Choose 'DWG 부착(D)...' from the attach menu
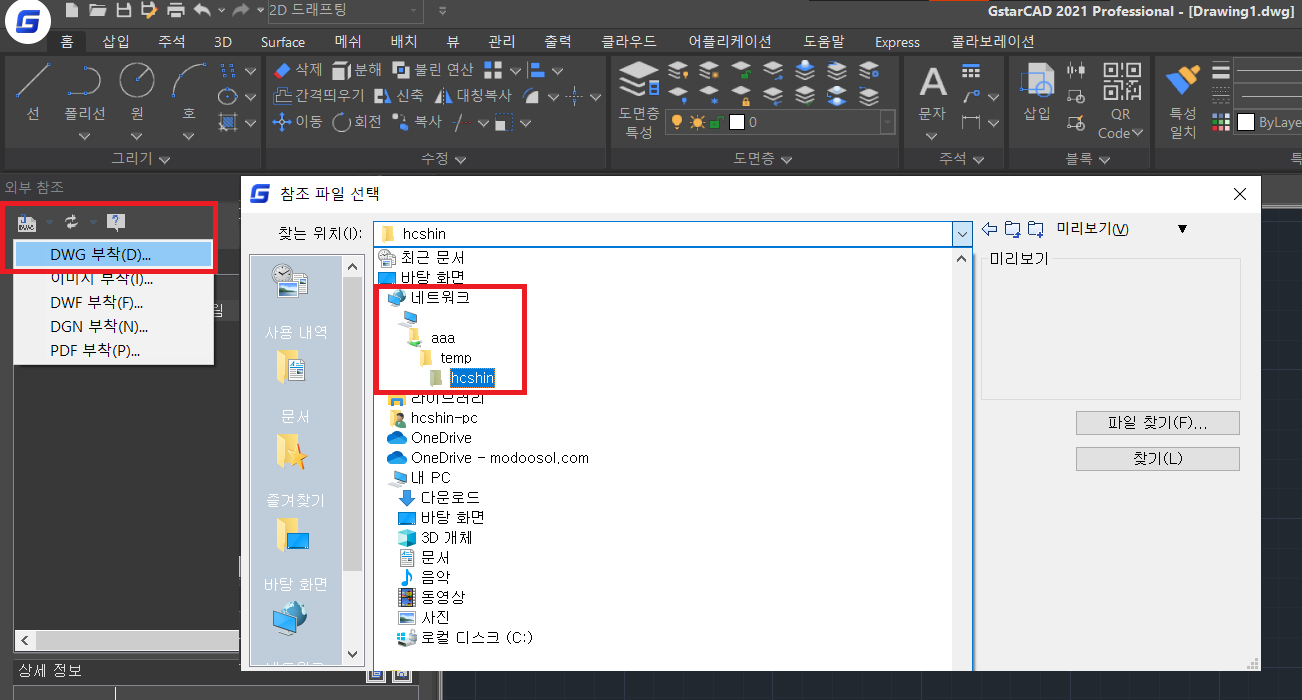This screenshot has width=1302, height=700. pyautogui.click(x=113, y=255)
